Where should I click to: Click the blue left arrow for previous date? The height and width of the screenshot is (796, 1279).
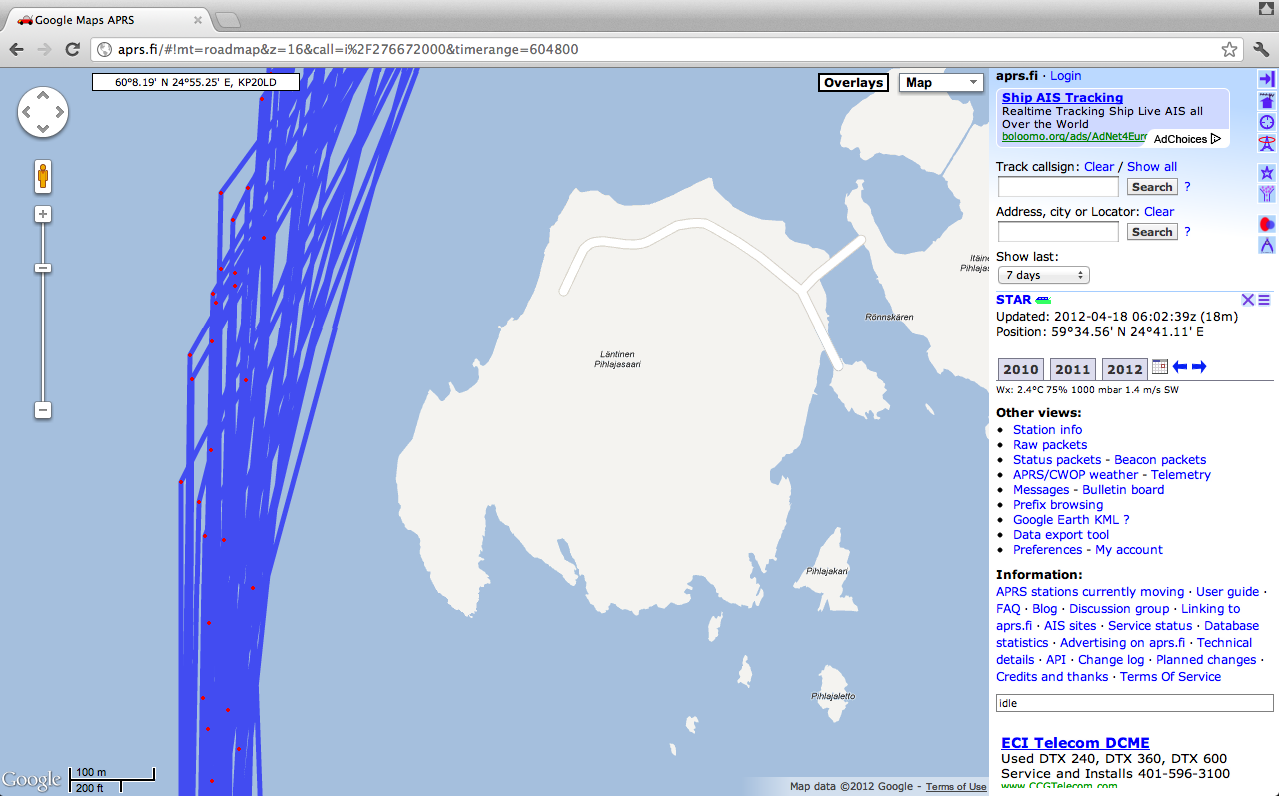tap(1180, 367)
